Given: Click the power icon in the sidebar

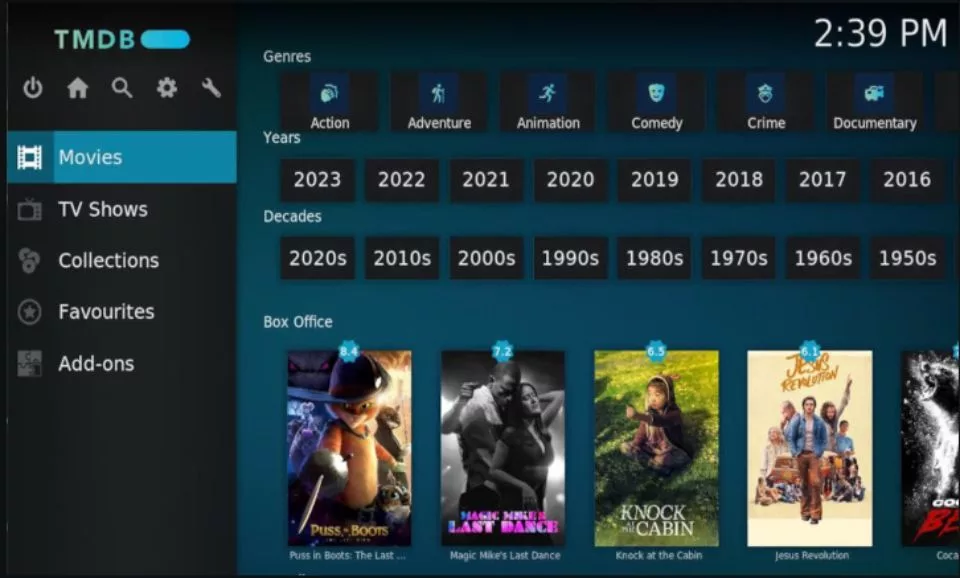Looking at the screenshot, I should [x=32, y=88].
